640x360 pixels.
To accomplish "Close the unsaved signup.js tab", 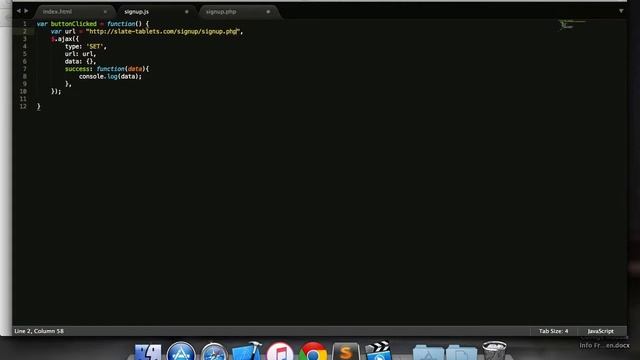I will click(187, 12).
